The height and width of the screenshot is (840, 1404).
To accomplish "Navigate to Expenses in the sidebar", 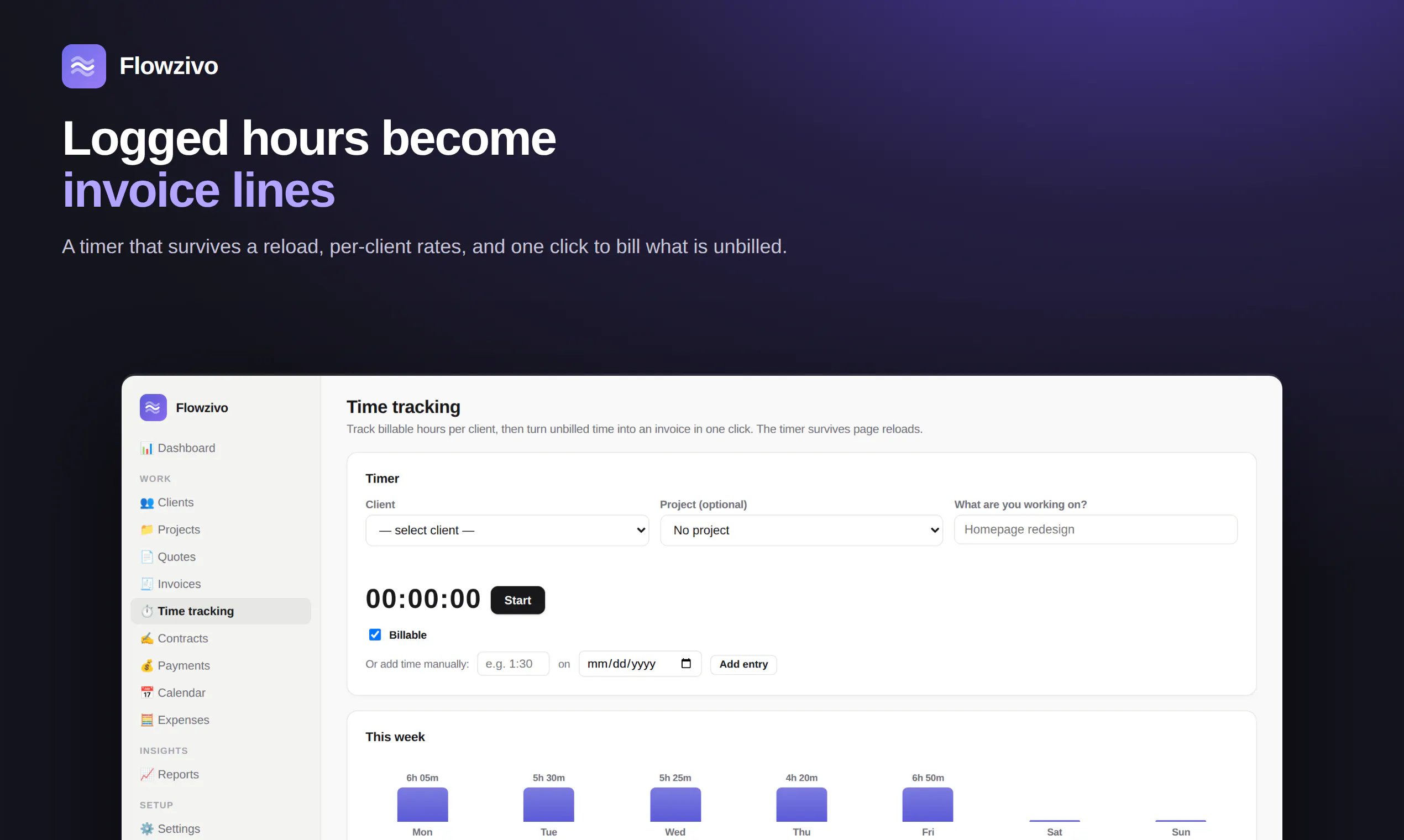I will (x=221, y=720).
